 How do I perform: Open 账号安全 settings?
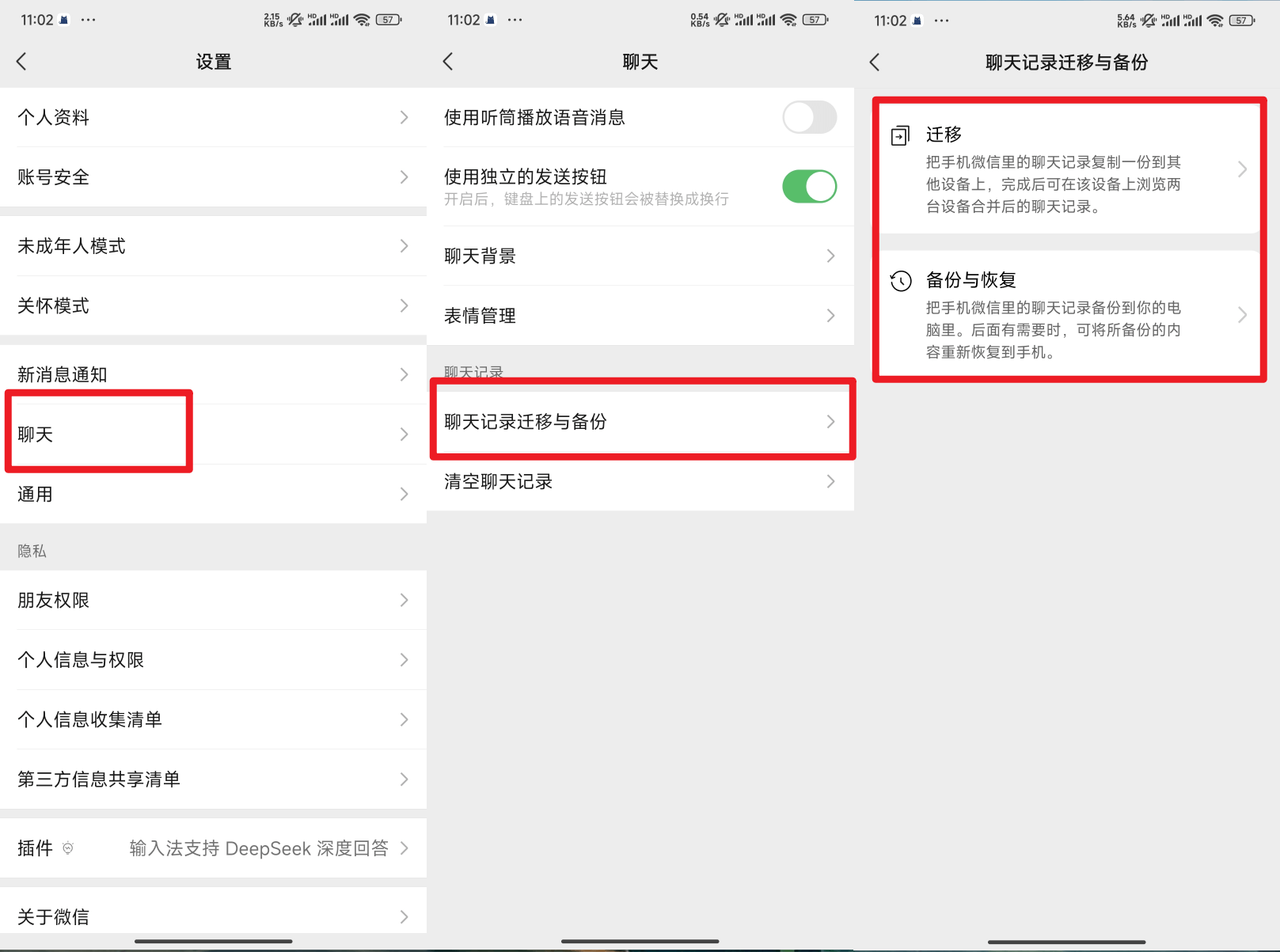213,177
